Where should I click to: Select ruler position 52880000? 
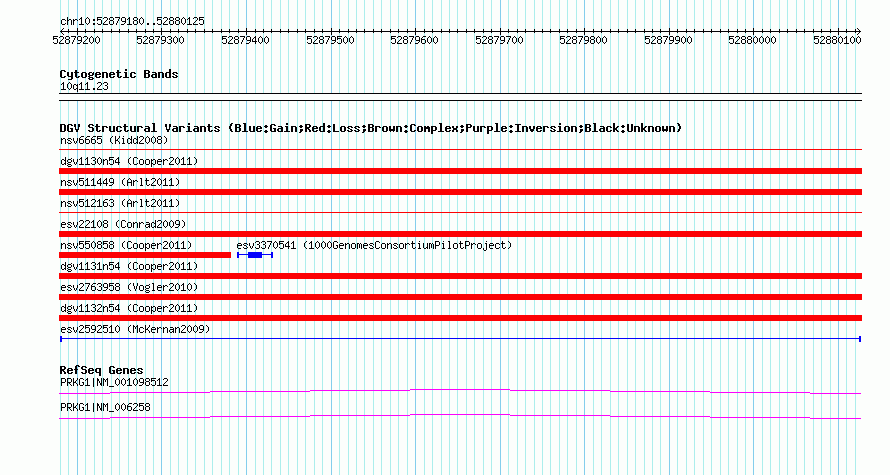click(x=753, y=40)
